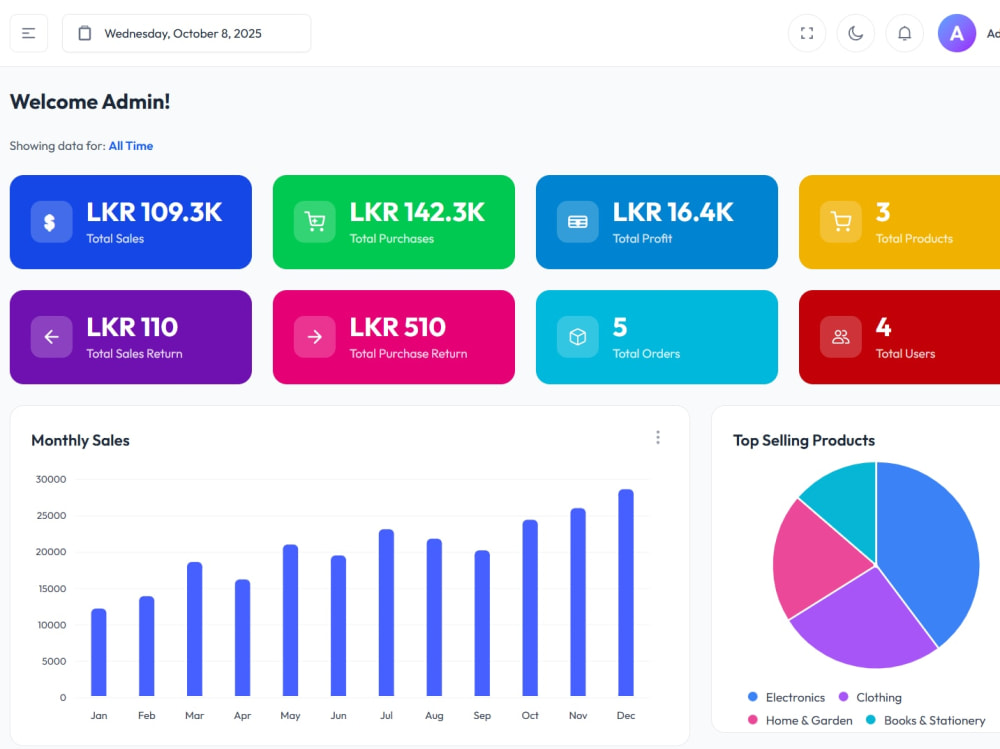Open the admin profile avatar menu
The image size is (1000, 749).
(x=957, y=33)
